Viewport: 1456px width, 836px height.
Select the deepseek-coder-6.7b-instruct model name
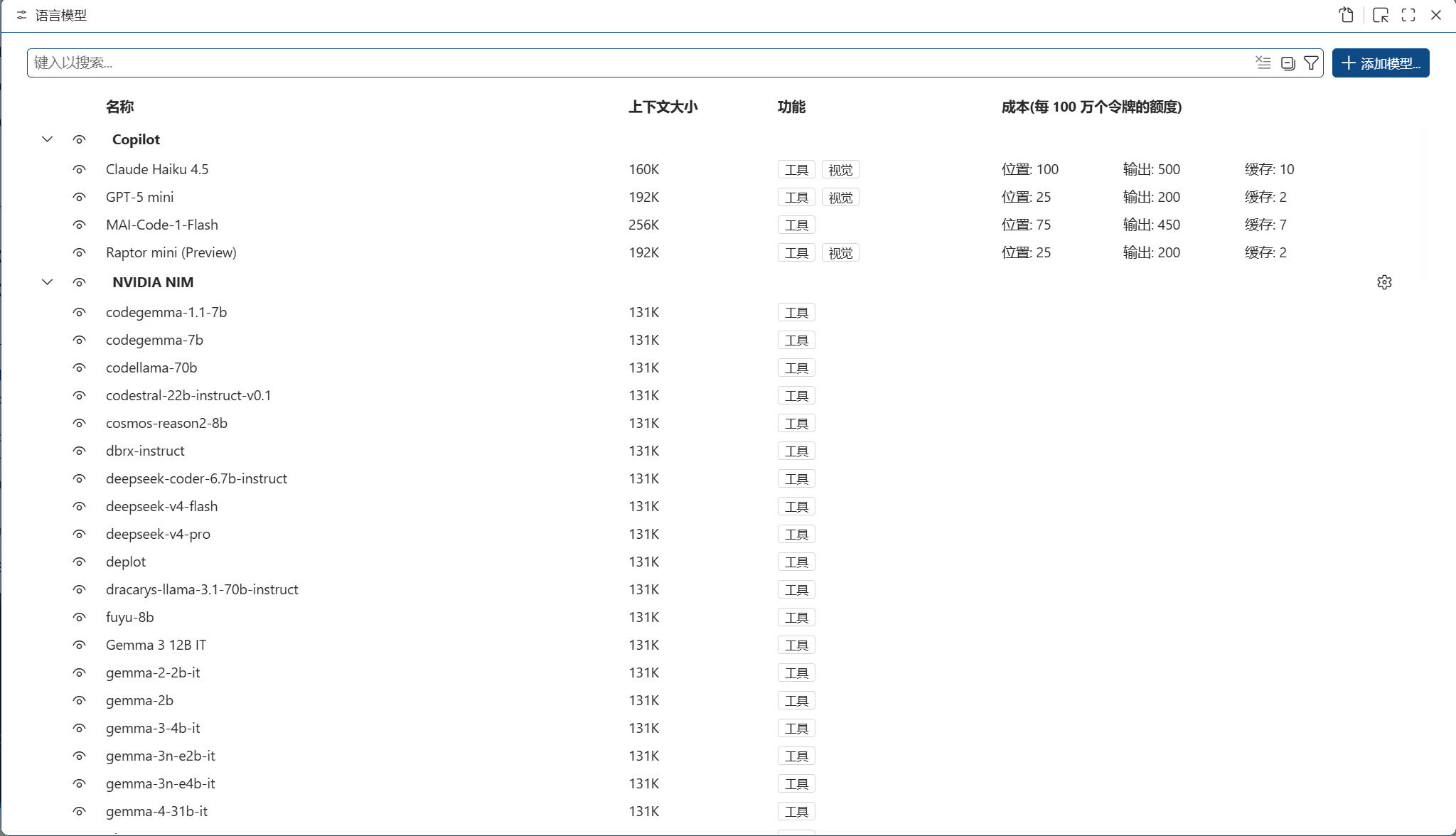(x=196, y=478)
